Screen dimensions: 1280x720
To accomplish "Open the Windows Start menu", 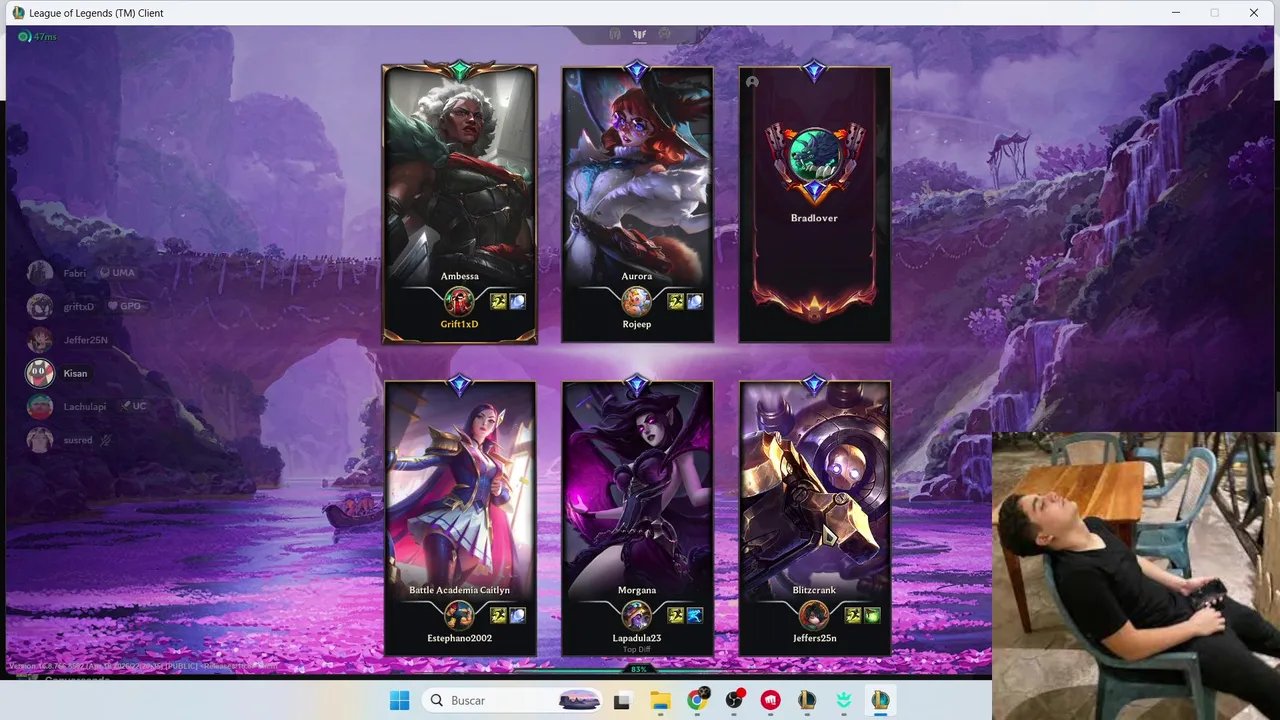I will tap(399, 700).
